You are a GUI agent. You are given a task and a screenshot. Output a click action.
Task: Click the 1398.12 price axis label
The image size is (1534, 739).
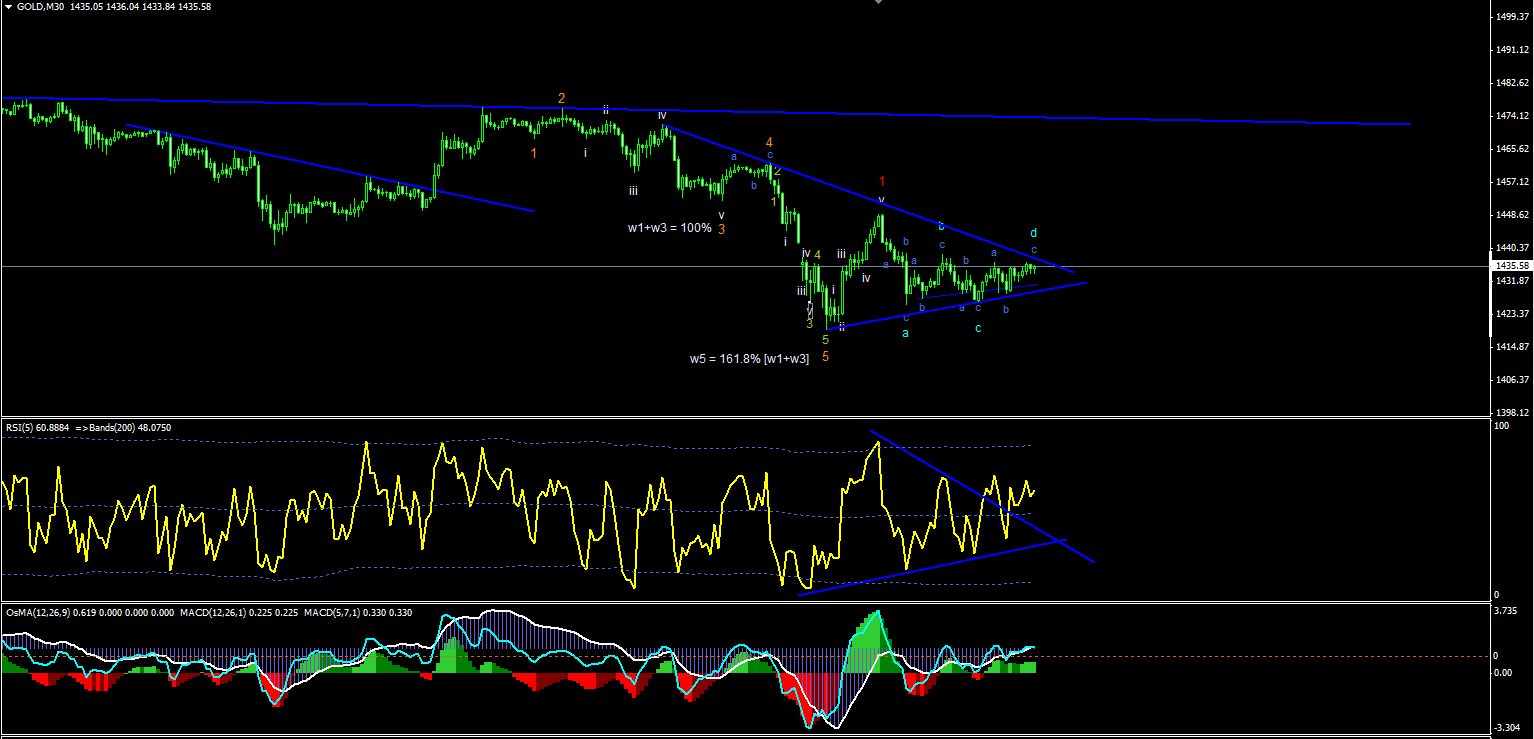[x=1511, y=412]
